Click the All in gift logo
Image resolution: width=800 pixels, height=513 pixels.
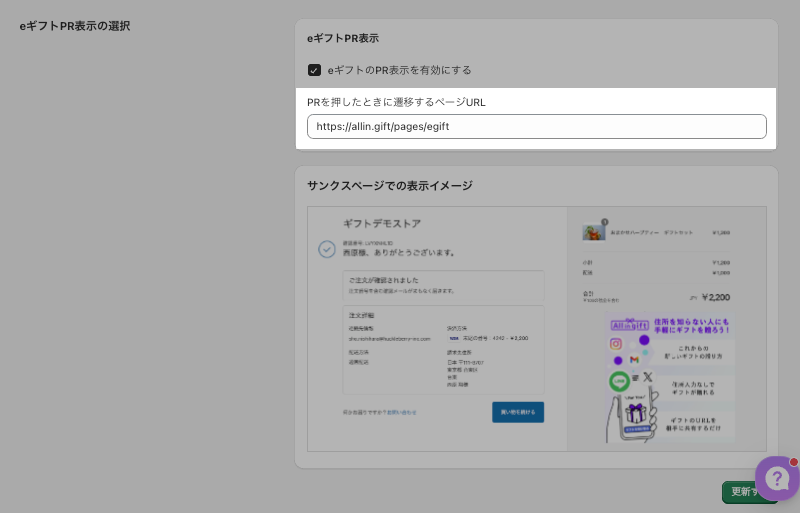[x=628, y=325]
